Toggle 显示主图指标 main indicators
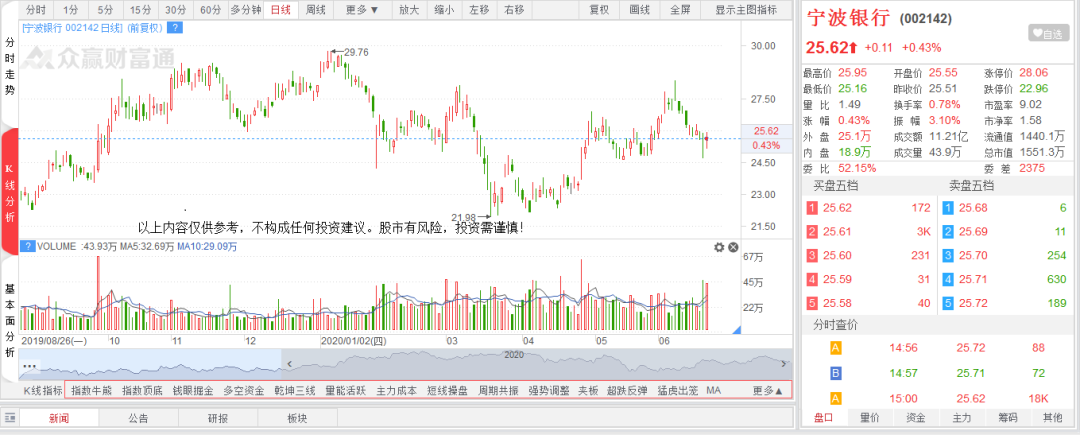The image size is (1080, 435). coord(746,10)
